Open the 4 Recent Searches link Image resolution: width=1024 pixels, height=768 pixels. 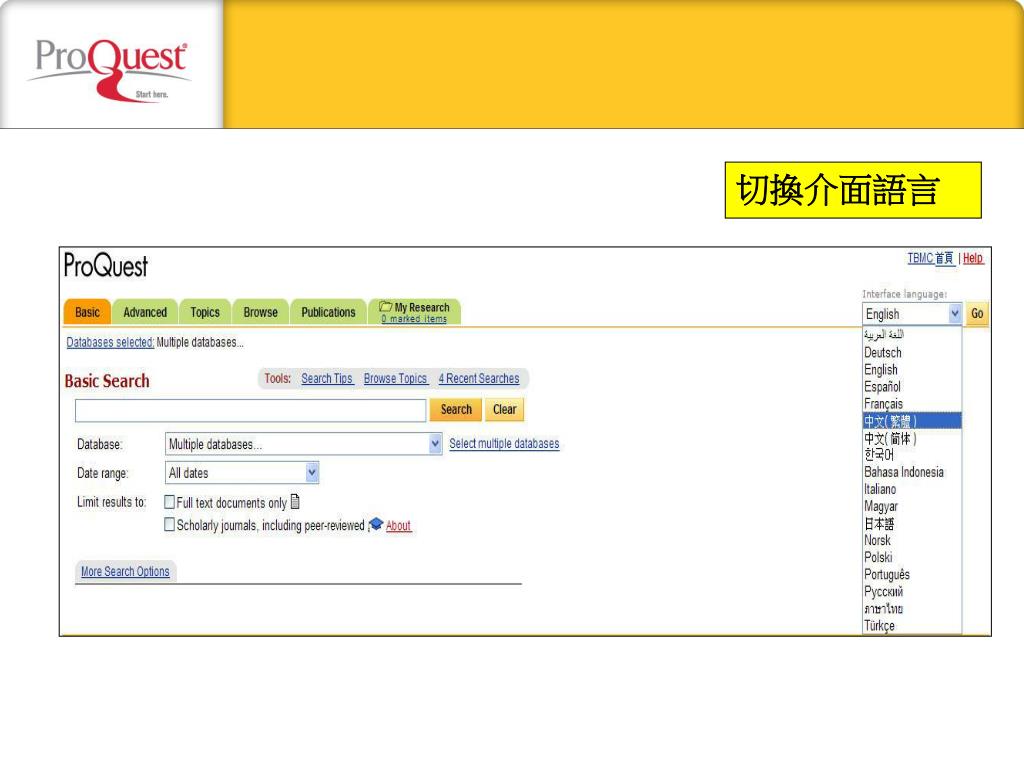point(479,378)
